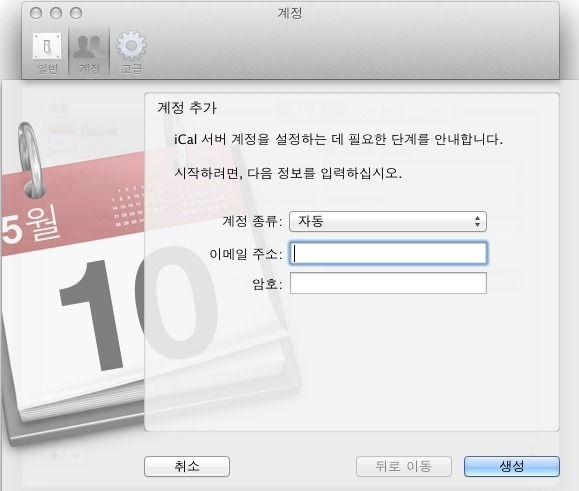Click the 생성 (Create) button
Viewport: 579px width, 491px height.
(511, 466)
